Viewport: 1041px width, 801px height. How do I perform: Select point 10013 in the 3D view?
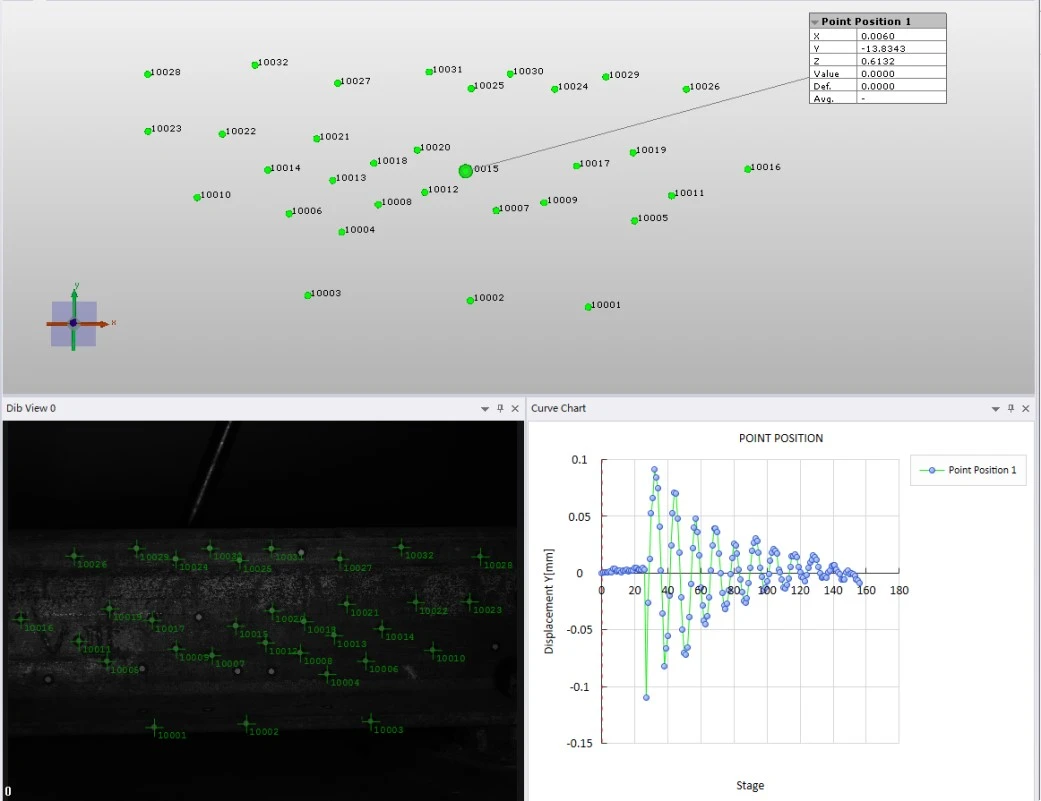coord(333,181)
